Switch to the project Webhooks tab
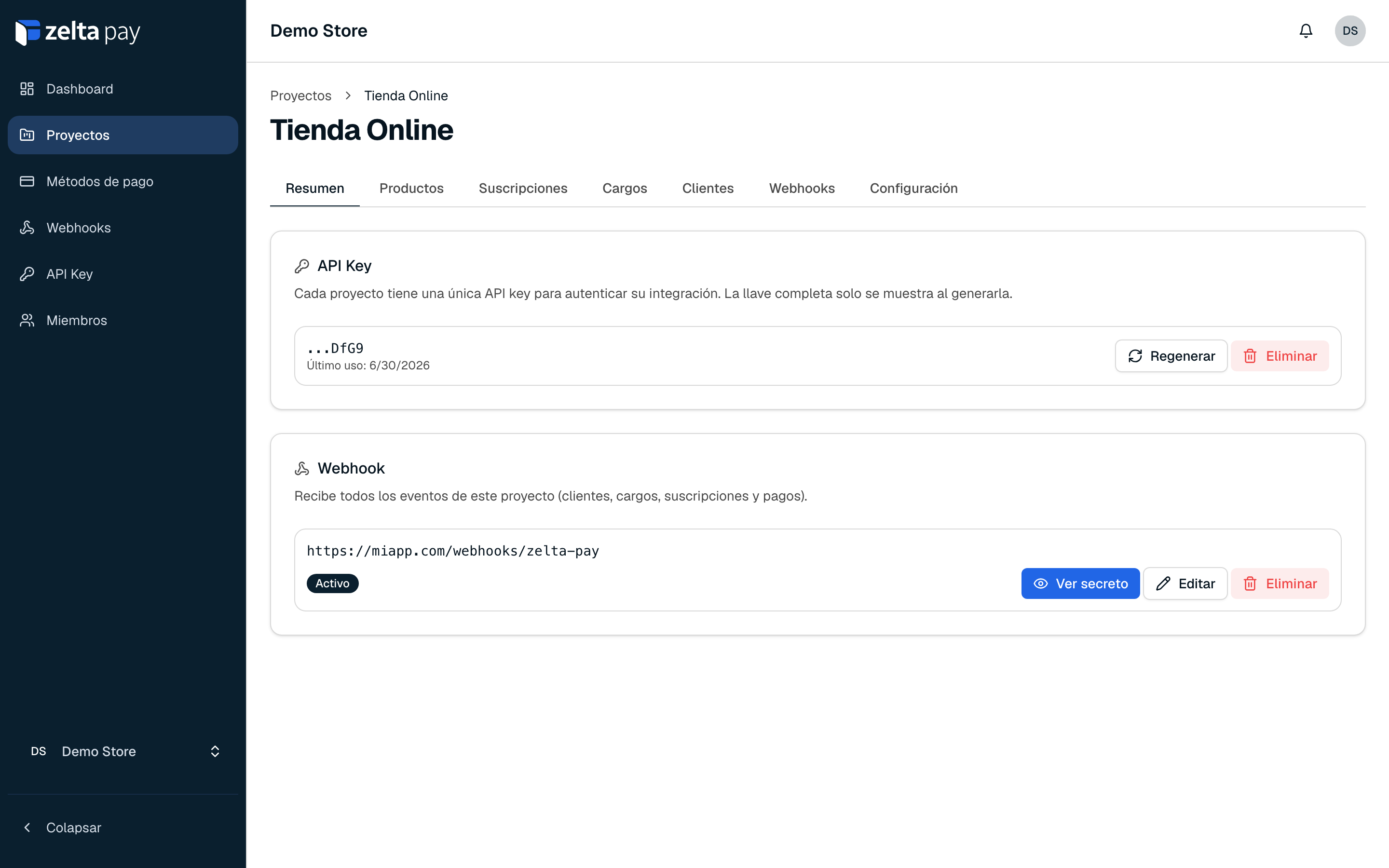Screen dimensions: 1389x868 pos(802,188)
